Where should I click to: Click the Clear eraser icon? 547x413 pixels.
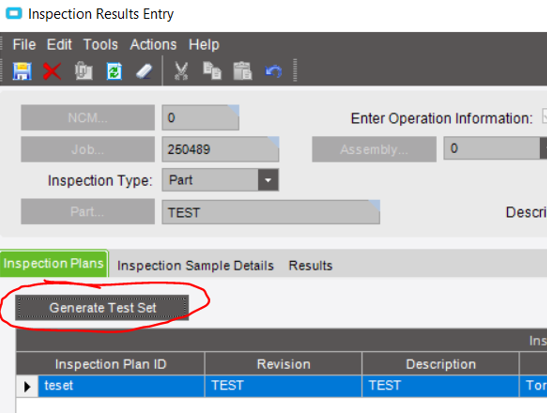pos(144,72)
